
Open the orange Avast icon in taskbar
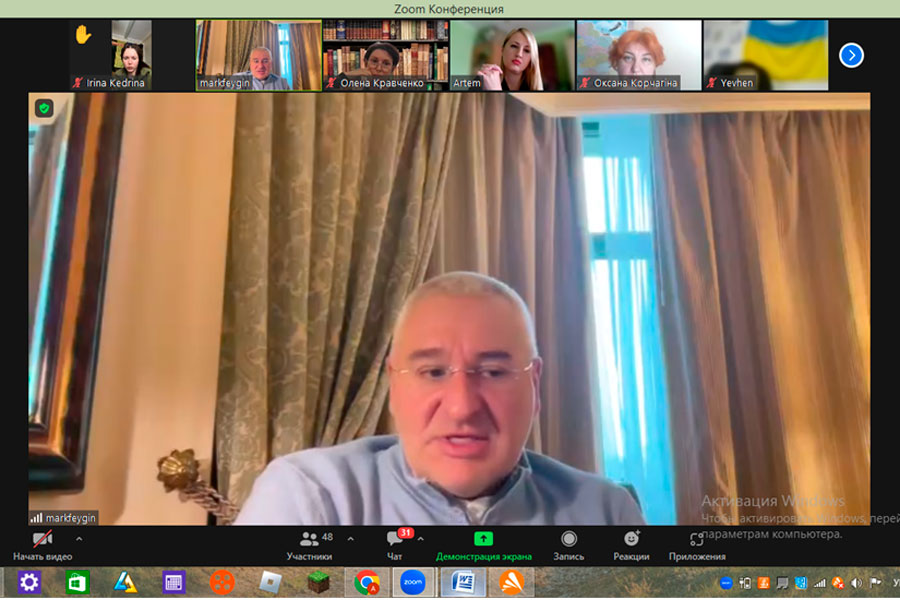[511, 583]
